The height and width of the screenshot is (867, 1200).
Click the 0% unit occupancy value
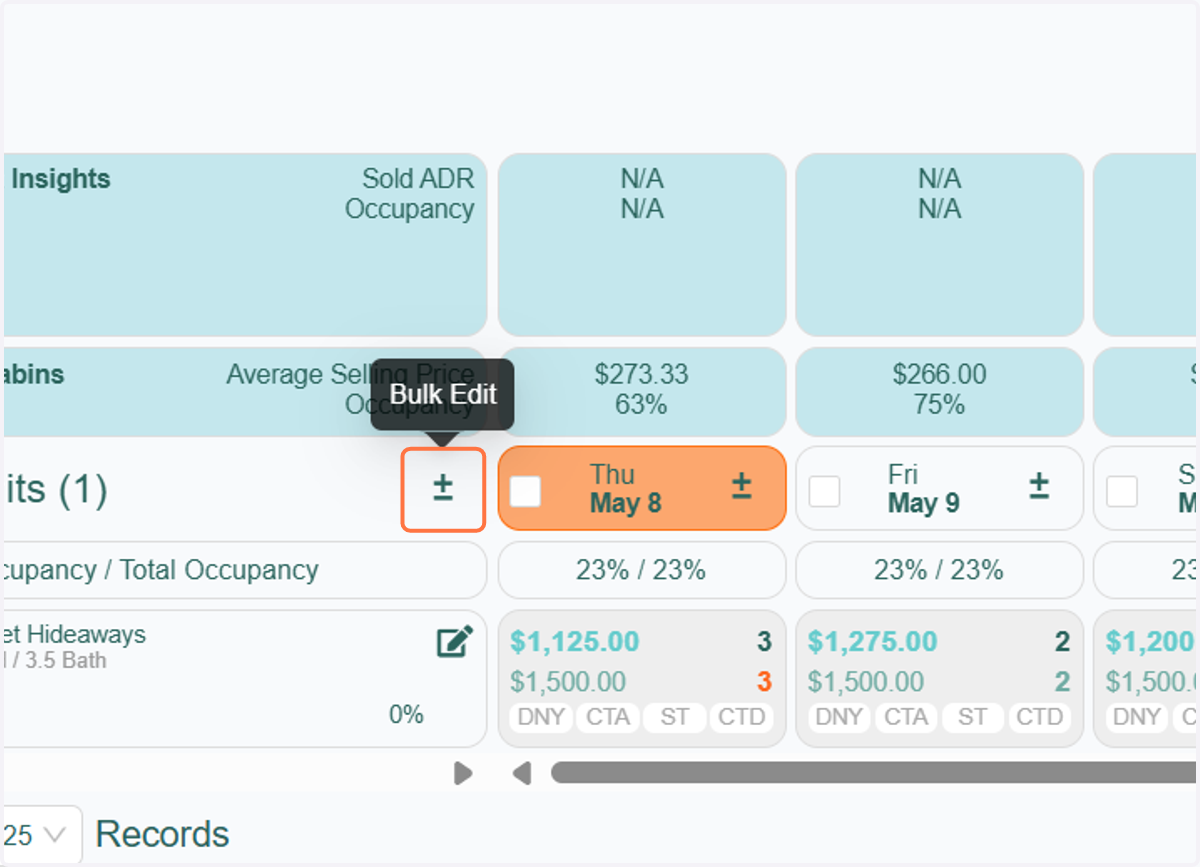coord(406,714)
